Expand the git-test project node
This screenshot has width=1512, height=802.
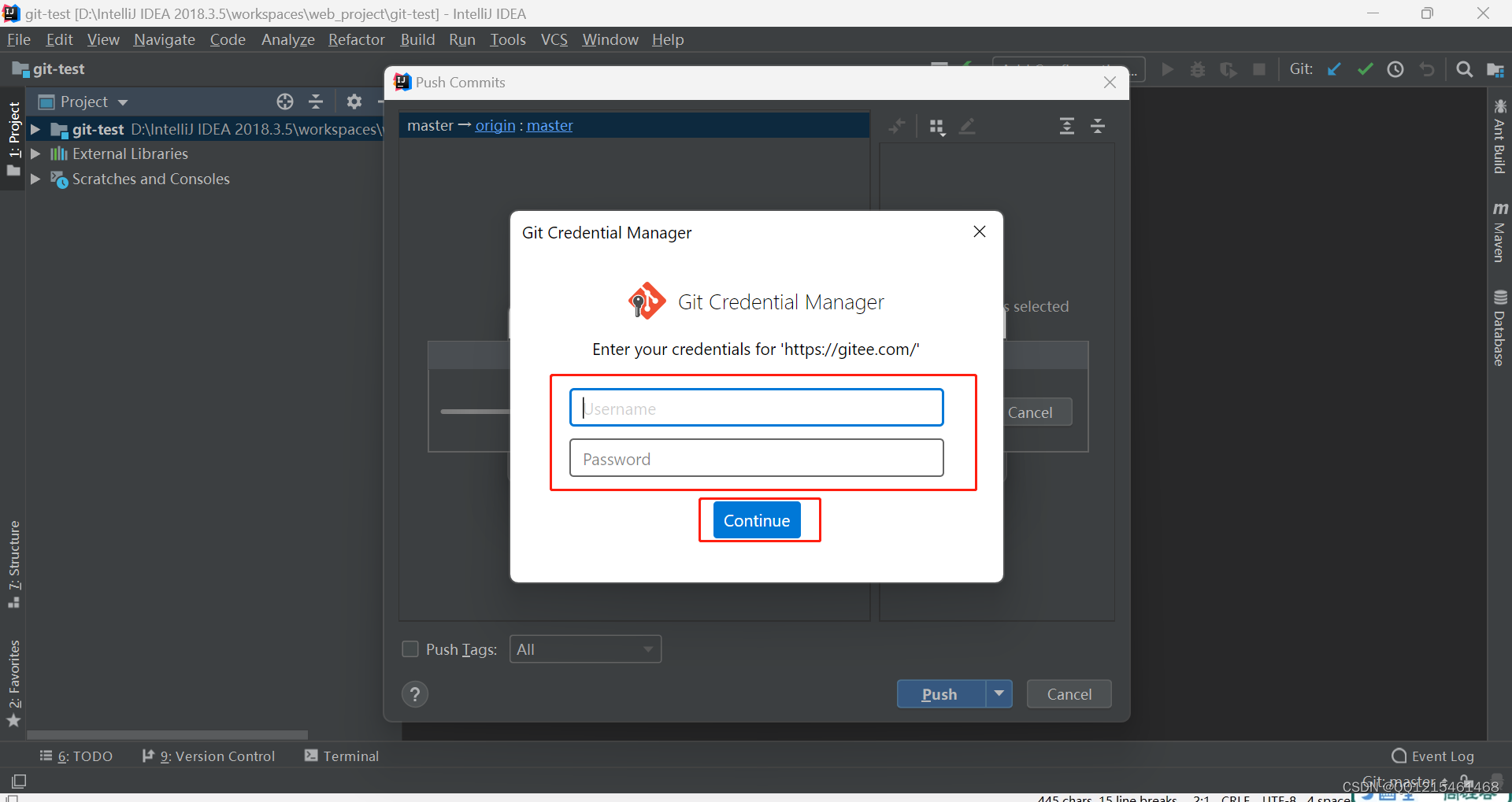35,129
